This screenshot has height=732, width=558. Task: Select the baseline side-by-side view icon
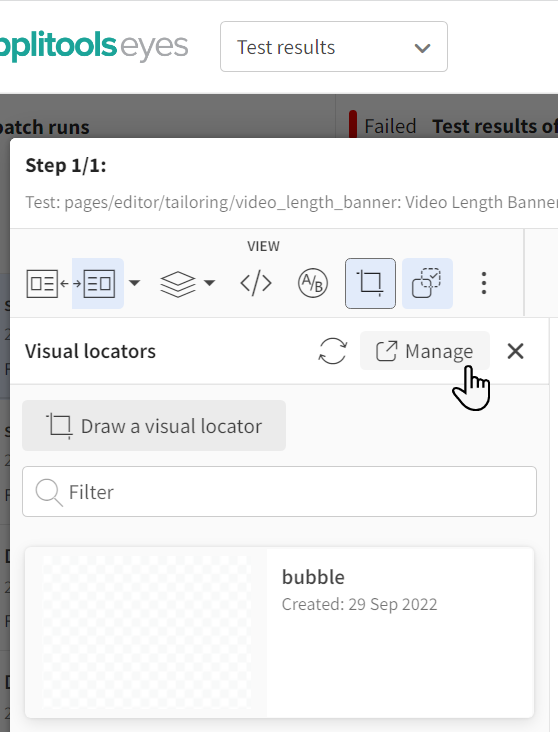click(42, 283)
